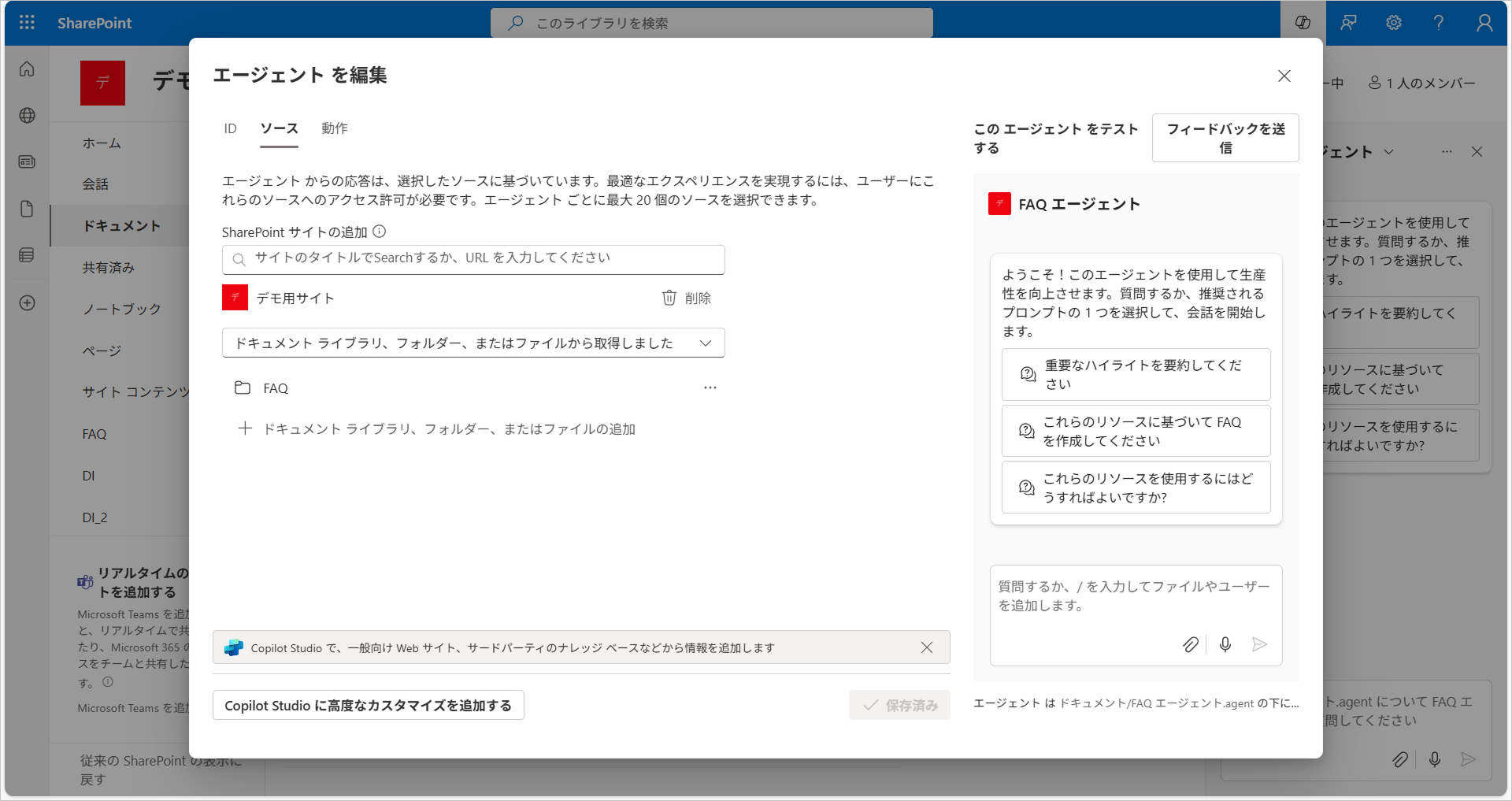Click the FAQ folder source item
The height and width of the screenshot is (801, 1512).
click(276, 388)
